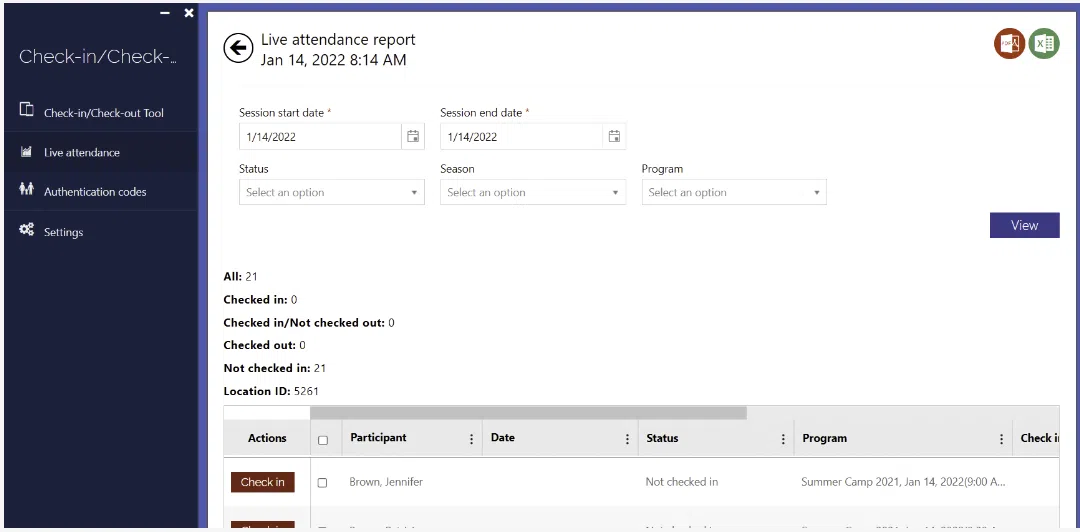The height and width of the screenshot is (532, 1080).
Task: Open Status column options menu
Action: coord(783,439)
